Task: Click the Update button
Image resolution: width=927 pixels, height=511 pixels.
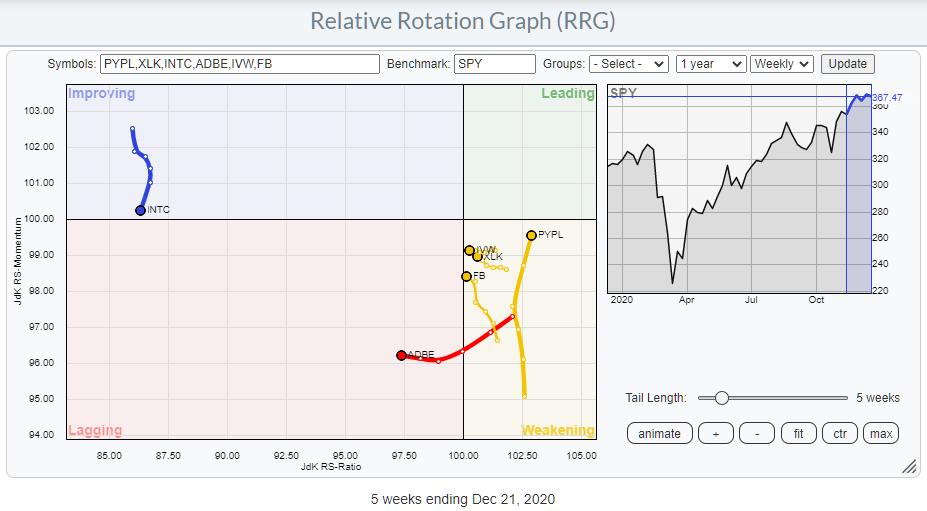Action: pos(847,64)
